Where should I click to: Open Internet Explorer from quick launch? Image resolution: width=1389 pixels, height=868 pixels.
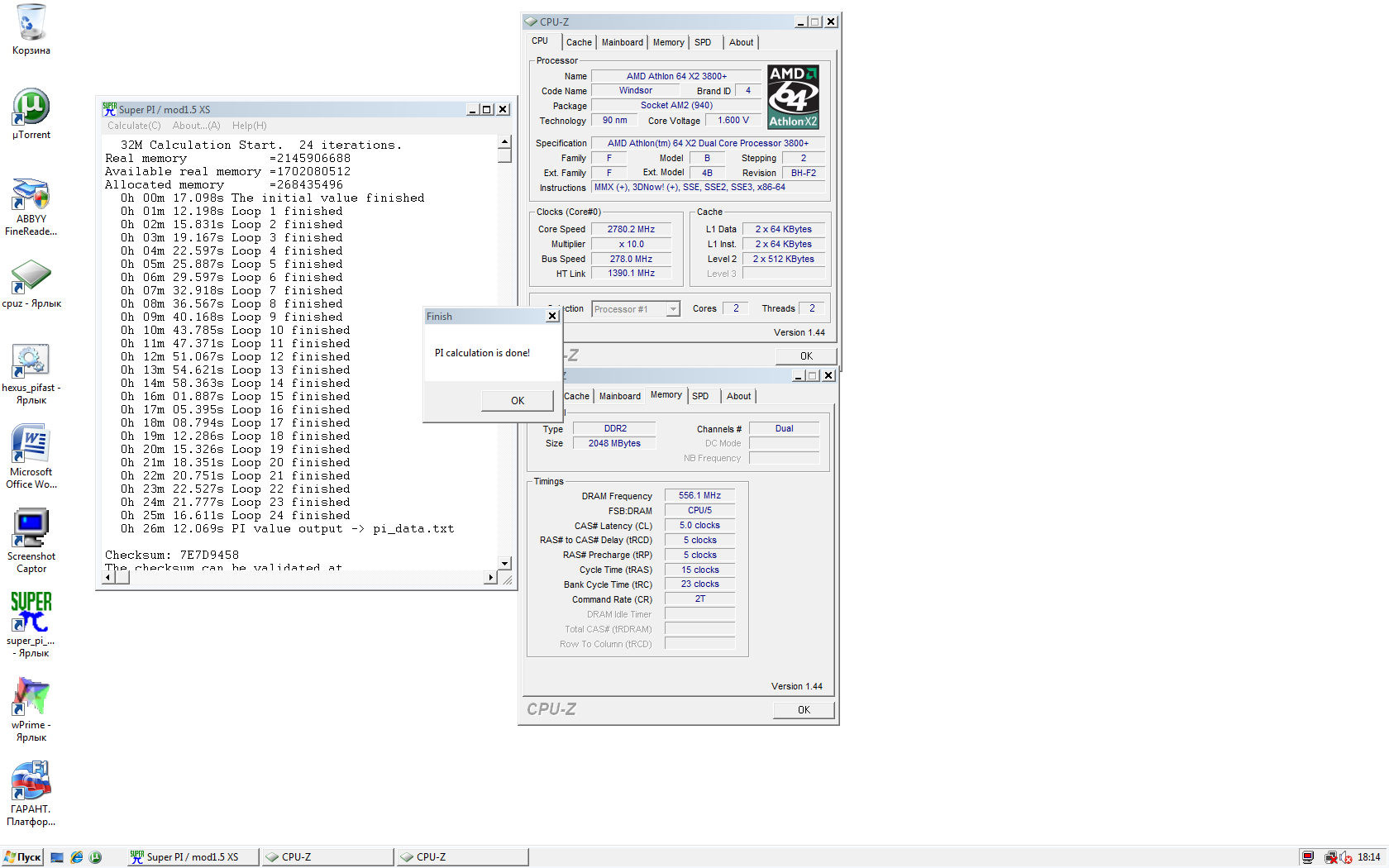click(76, 857)
